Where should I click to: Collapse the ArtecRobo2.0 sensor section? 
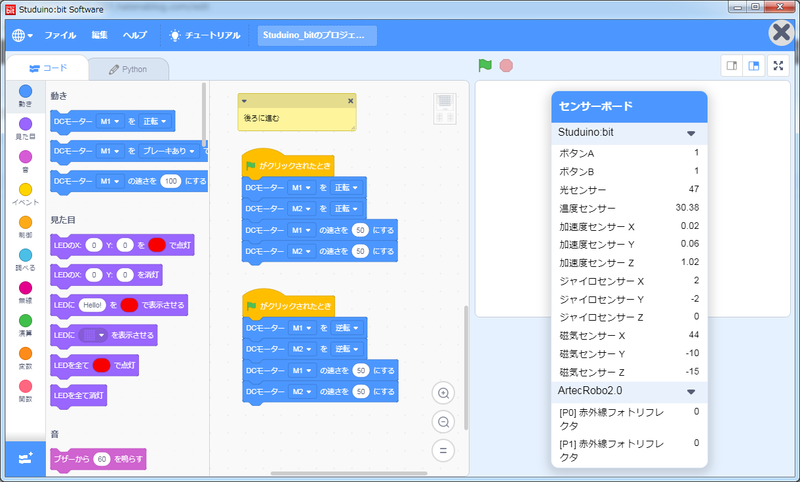point(691,392)
